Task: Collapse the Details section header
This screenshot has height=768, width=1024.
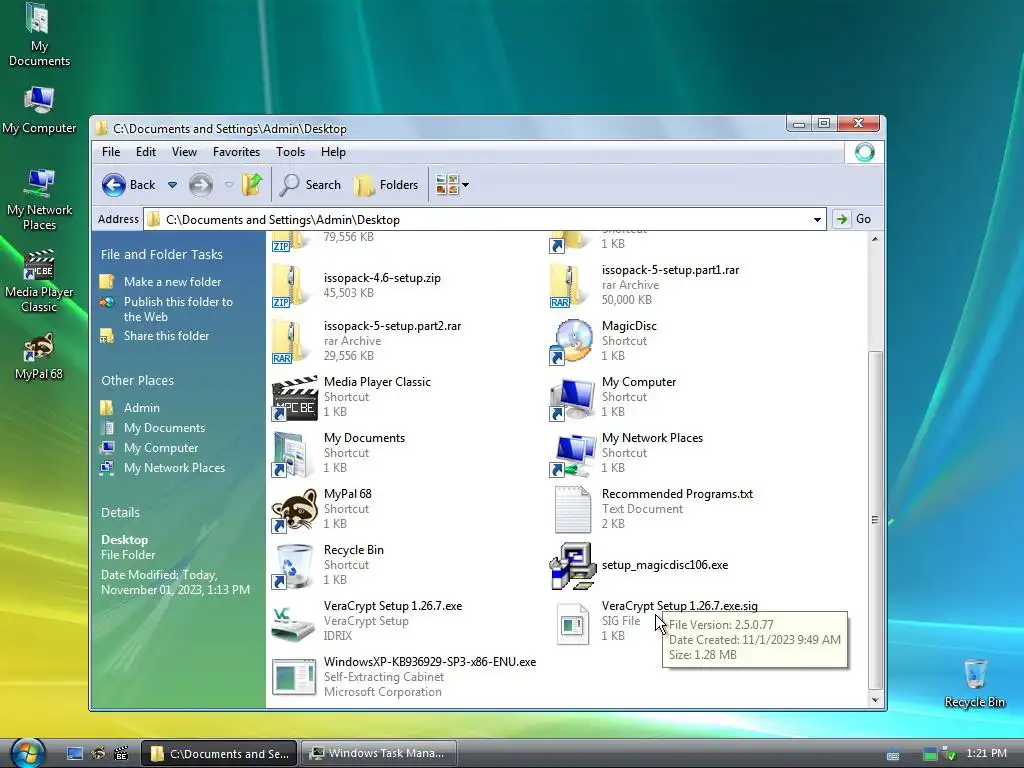Action: click(120, 513)
